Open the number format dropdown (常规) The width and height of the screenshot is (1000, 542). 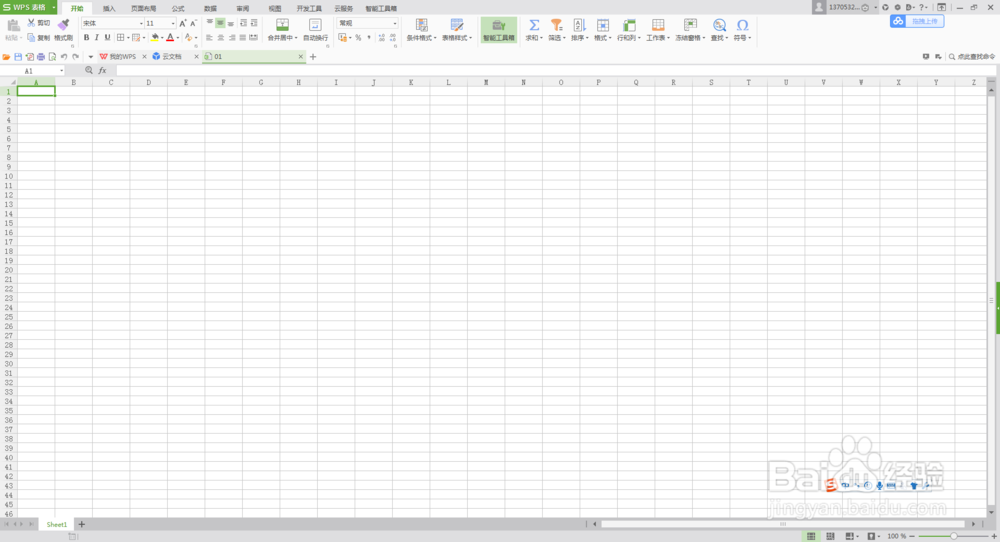tap(395, 24)
